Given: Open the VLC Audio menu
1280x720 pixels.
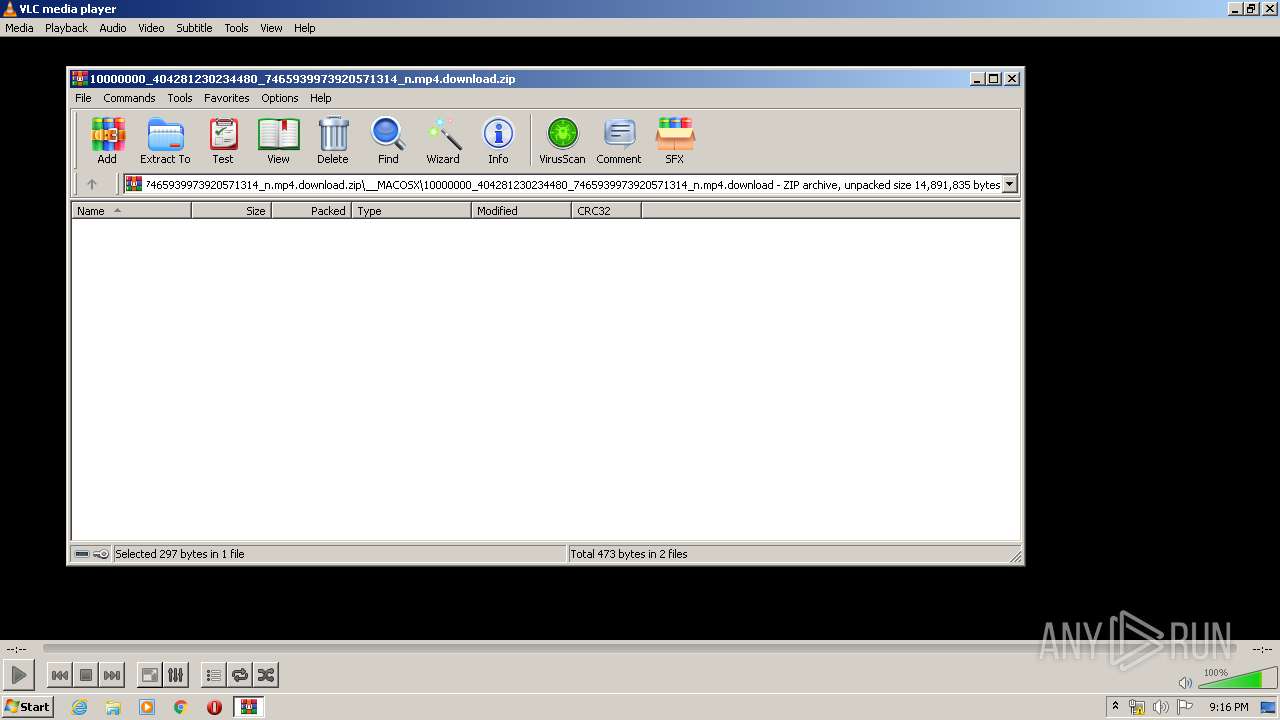Looking at the screenshot, I should point(113,28).
